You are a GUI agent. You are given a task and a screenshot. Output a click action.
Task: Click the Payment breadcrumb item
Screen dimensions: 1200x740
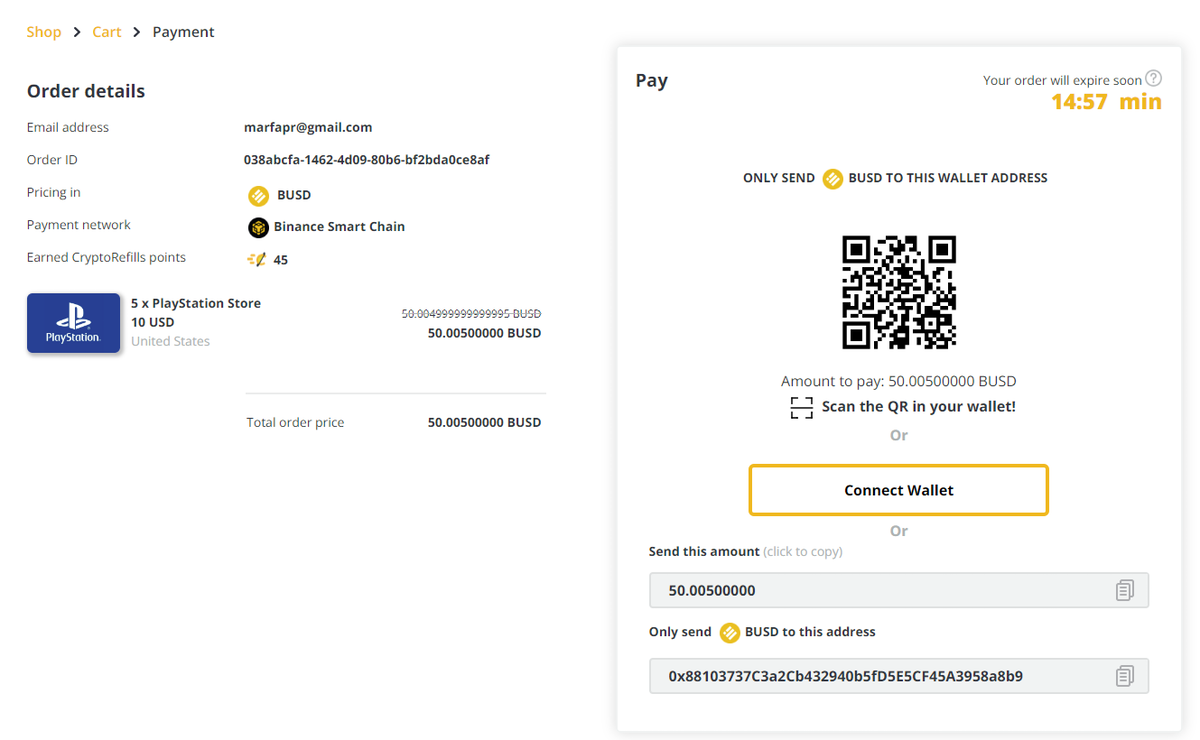point(183,32)
